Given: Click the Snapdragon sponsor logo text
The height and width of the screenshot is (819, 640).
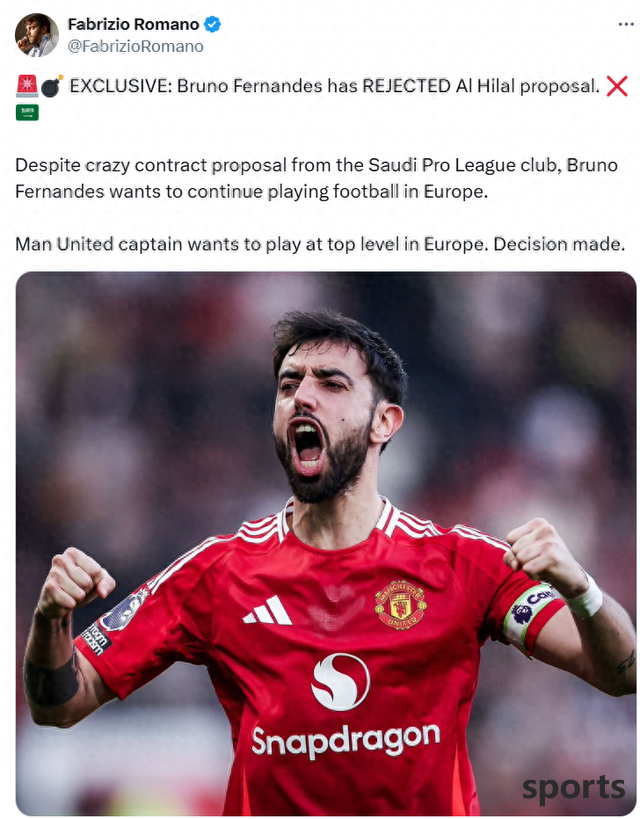Looking at the screenshot, I should coord(345,740).
